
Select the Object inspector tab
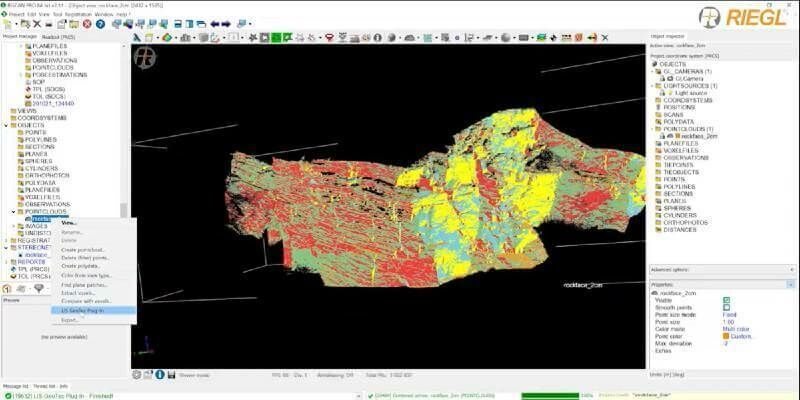tap(668, 36)
